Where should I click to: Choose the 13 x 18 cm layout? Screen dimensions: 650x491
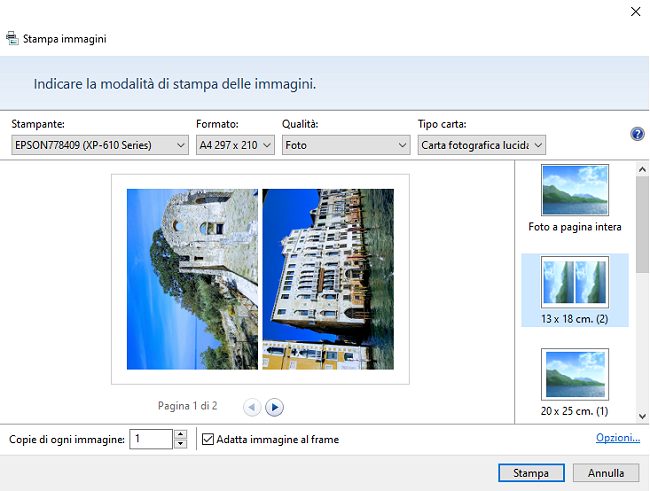tap(575, 290)
